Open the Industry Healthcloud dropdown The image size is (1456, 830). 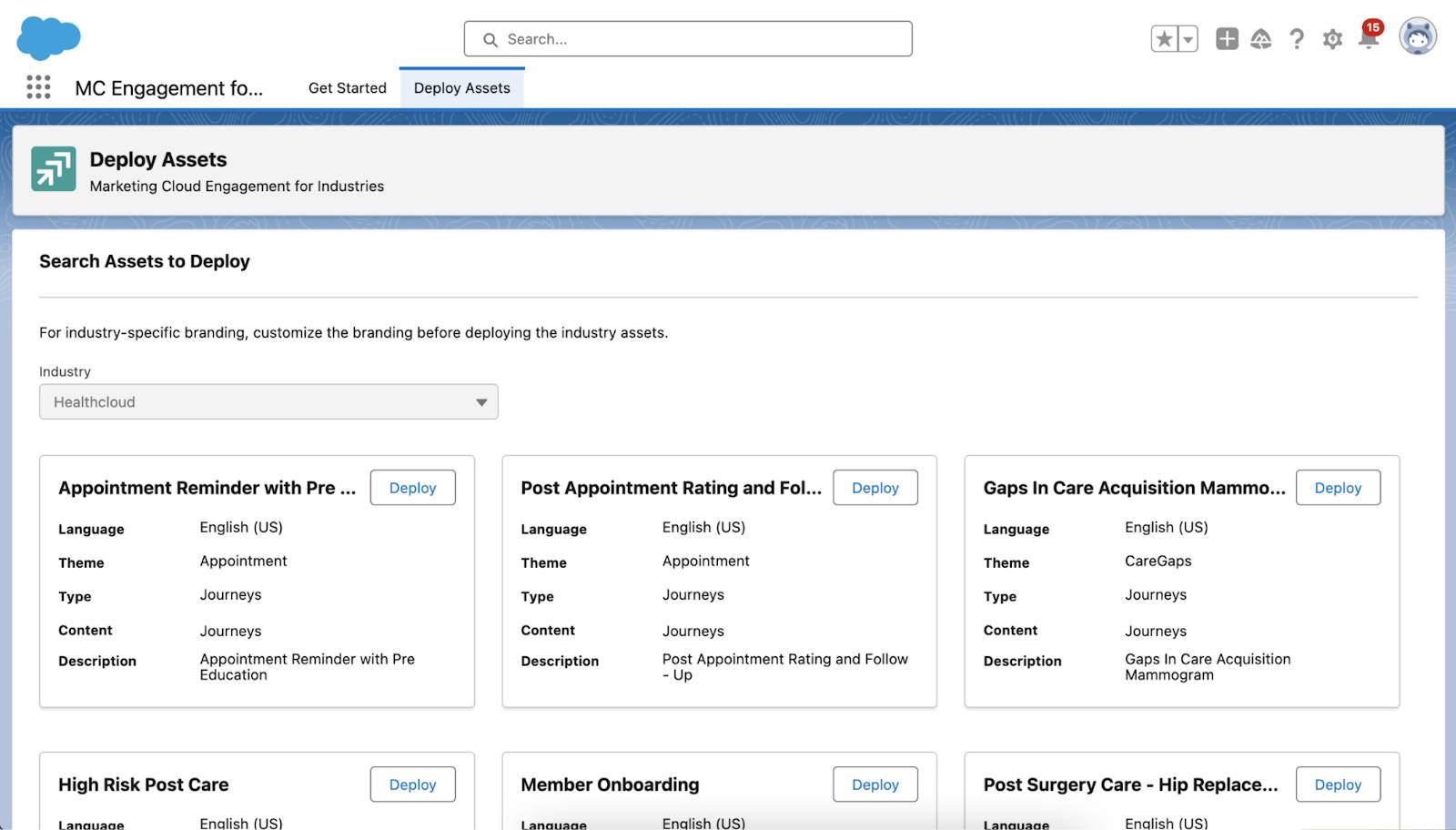coord(268,401)
